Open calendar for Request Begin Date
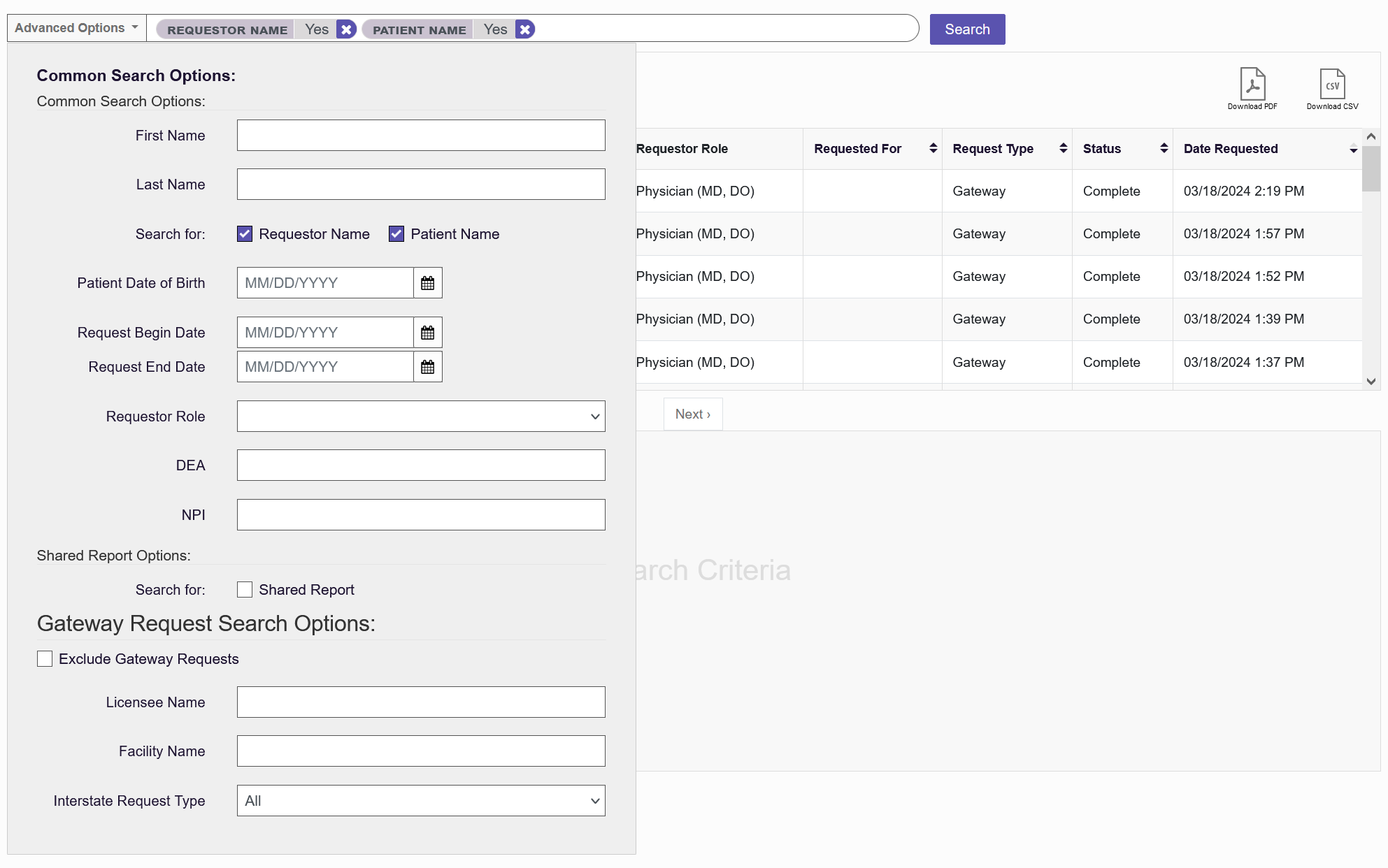1388x868 pixels. (428, 333)
